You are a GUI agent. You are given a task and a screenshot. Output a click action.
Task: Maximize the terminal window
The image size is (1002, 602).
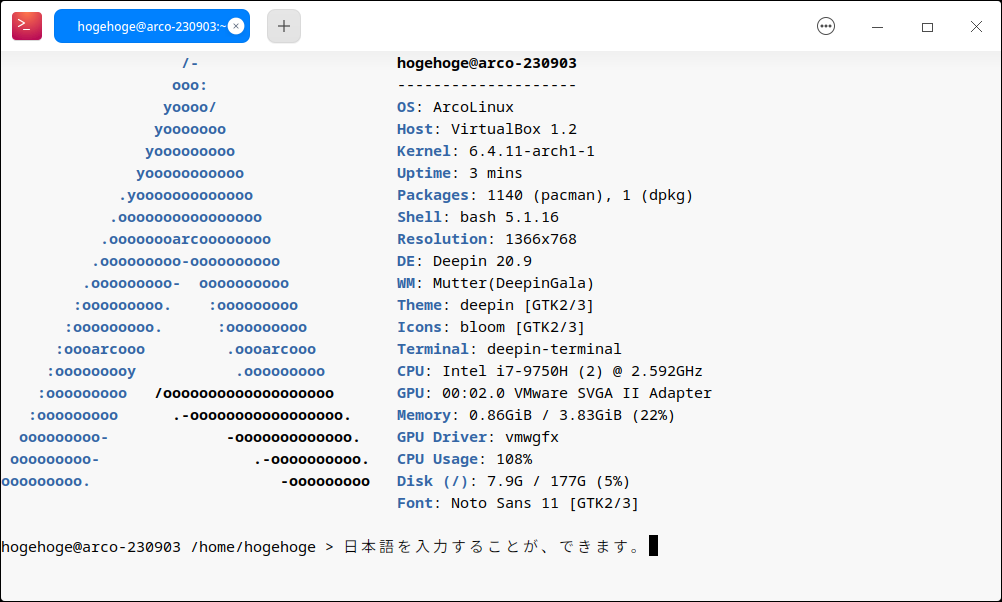(x=927, y=27)
